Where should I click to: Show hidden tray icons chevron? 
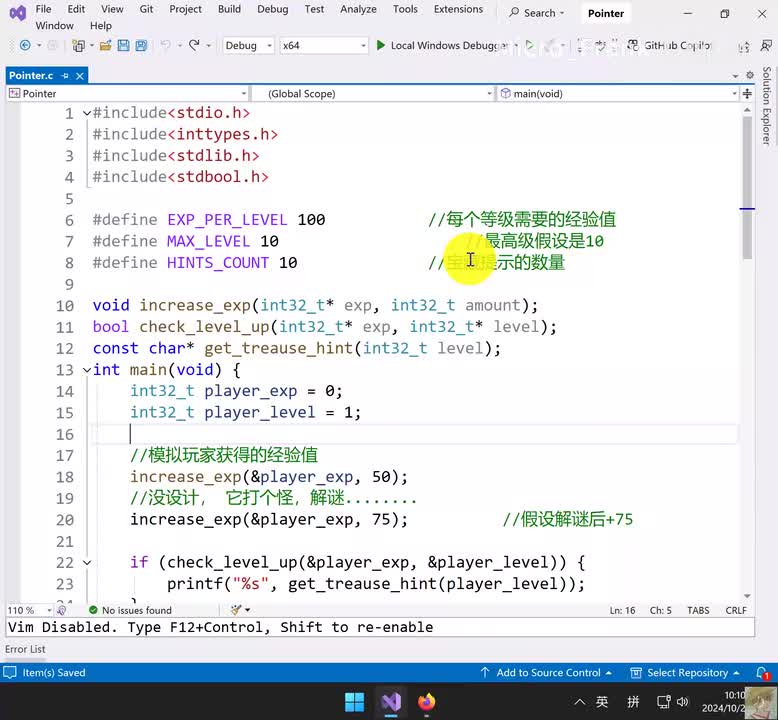[579, 702]
